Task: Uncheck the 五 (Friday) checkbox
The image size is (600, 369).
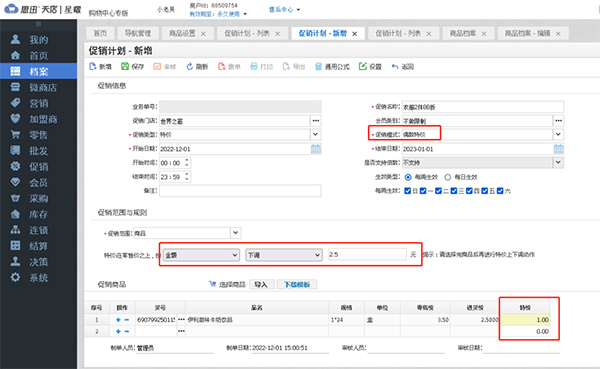Action: pyautogui.click(x=484, y=191)
